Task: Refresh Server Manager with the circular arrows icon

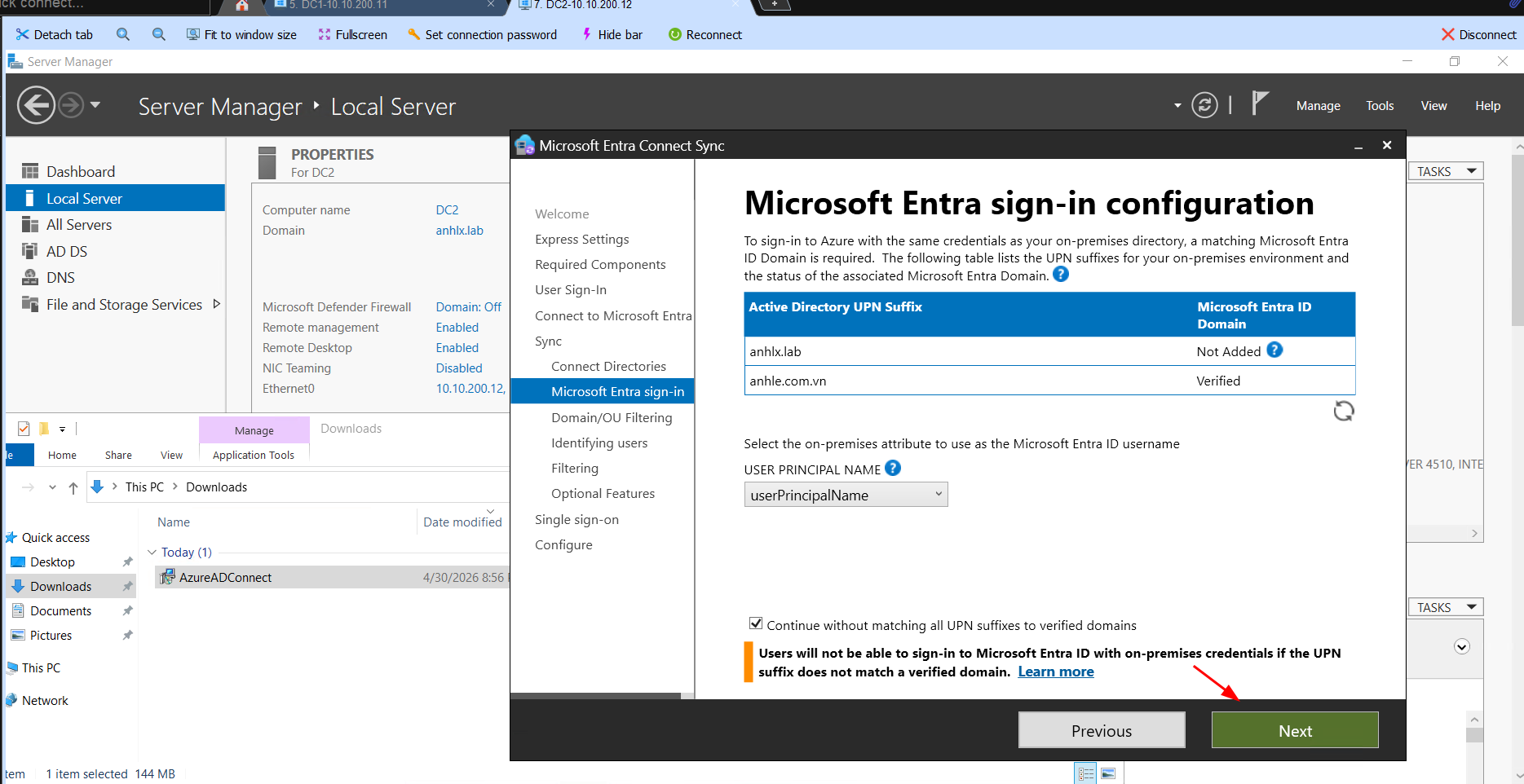Action: [x=1204, y=105]
